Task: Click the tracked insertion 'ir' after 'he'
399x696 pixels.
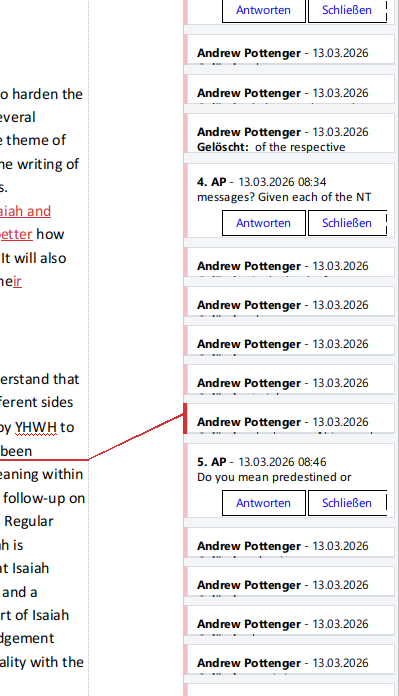Action: tap(17, 281)
